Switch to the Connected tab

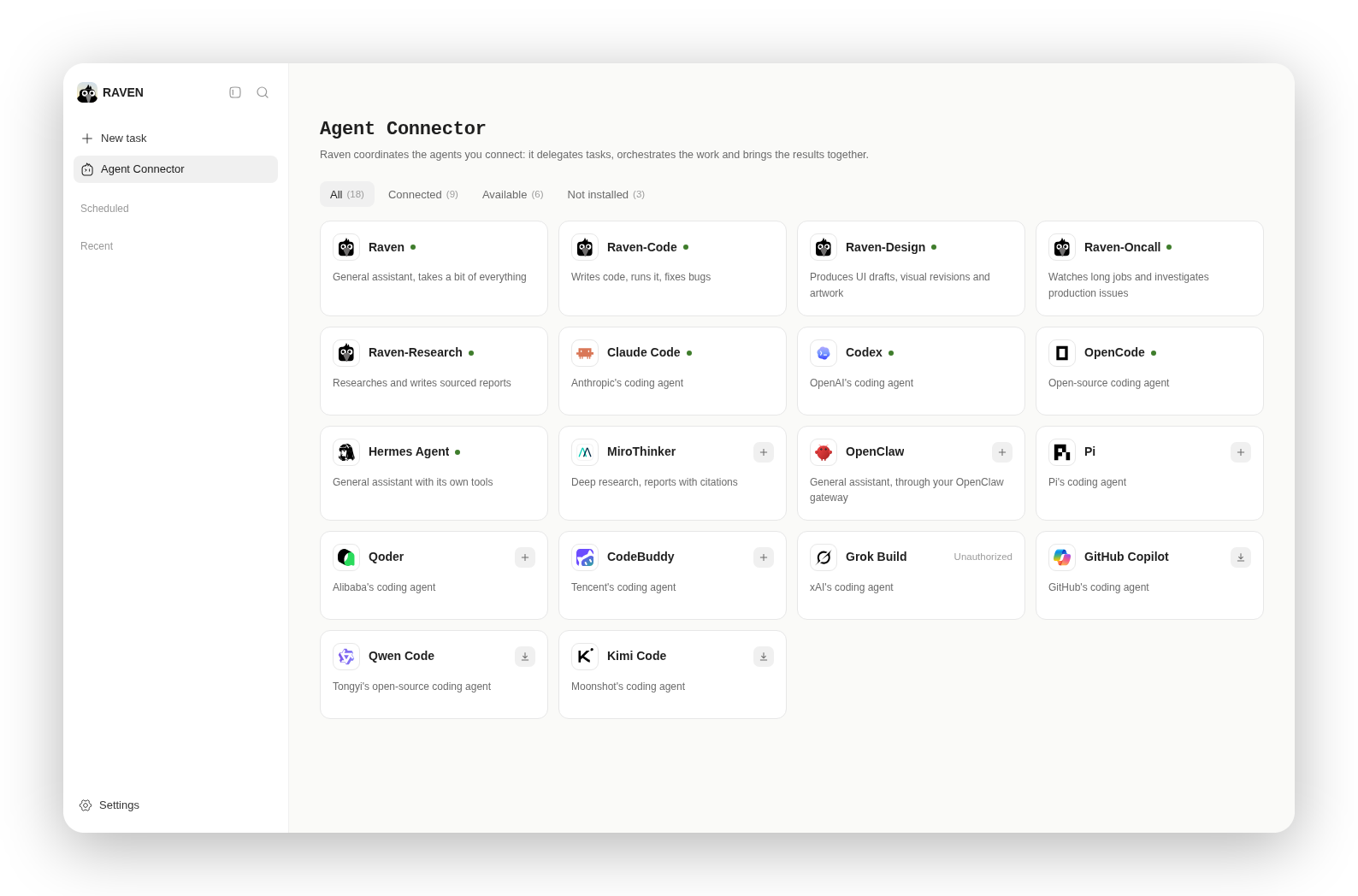[423, 194]
